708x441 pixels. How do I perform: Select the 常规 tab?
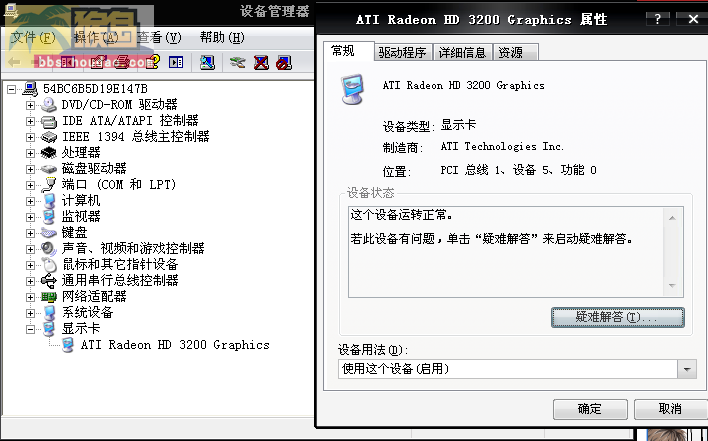[349, 51]
